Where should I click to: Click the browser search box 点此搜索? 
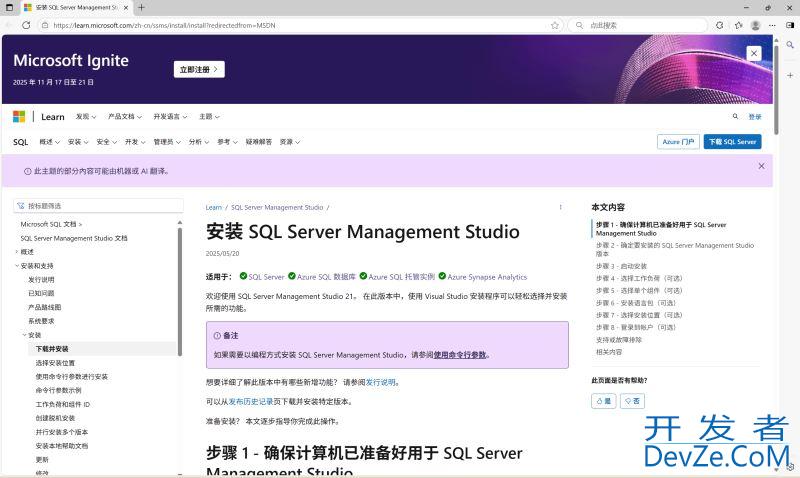[638, 25]
